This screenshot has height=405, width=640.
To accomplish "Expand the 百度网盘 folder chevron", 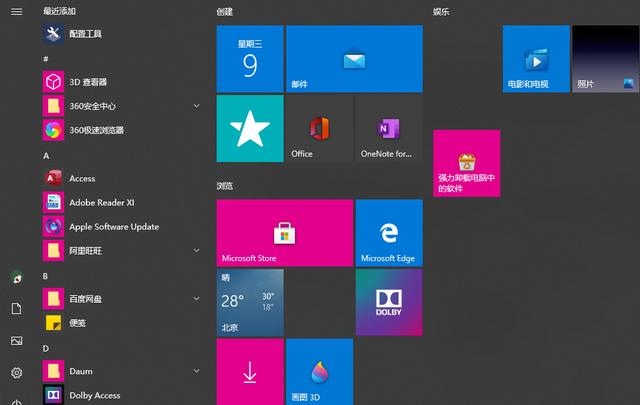I will tap(196, 298).
